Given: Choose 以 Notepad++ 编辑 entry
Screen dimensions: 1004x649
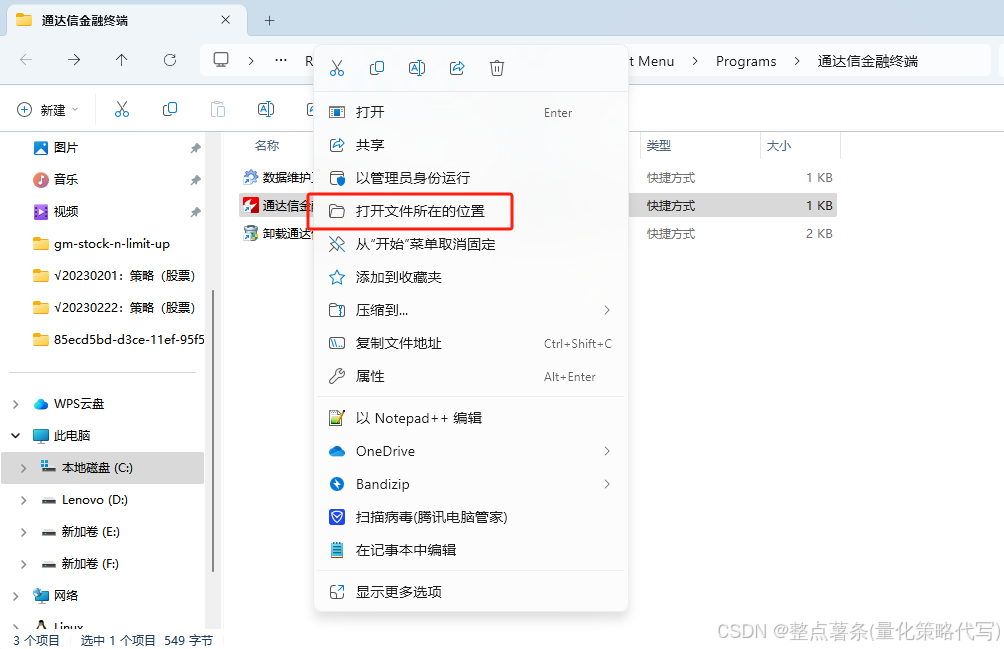Looking at the screenshot, I should (471, 419).
